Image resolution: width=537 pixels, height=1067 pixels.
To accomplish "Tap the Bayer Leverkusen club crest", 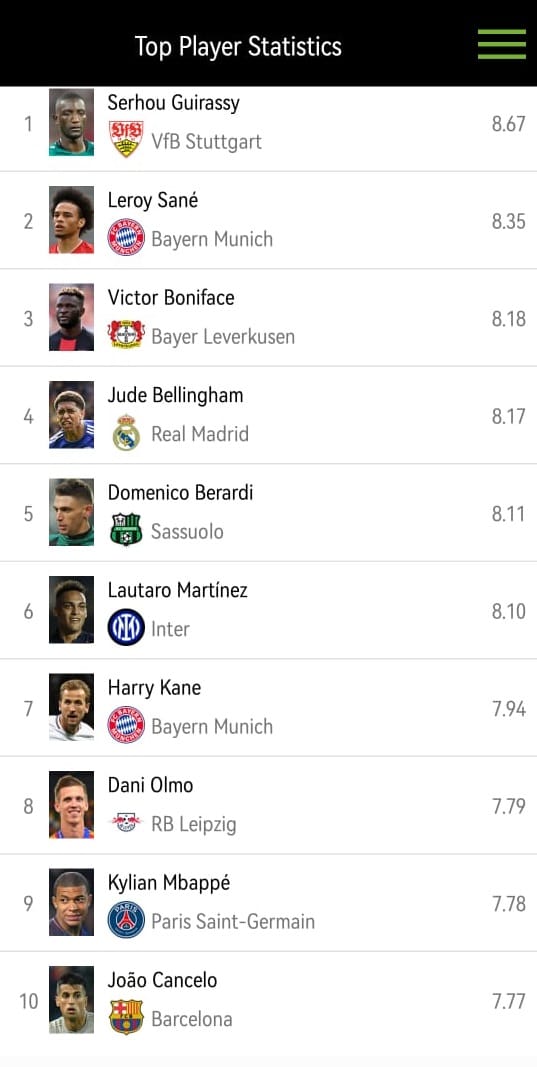I will 126,334.
